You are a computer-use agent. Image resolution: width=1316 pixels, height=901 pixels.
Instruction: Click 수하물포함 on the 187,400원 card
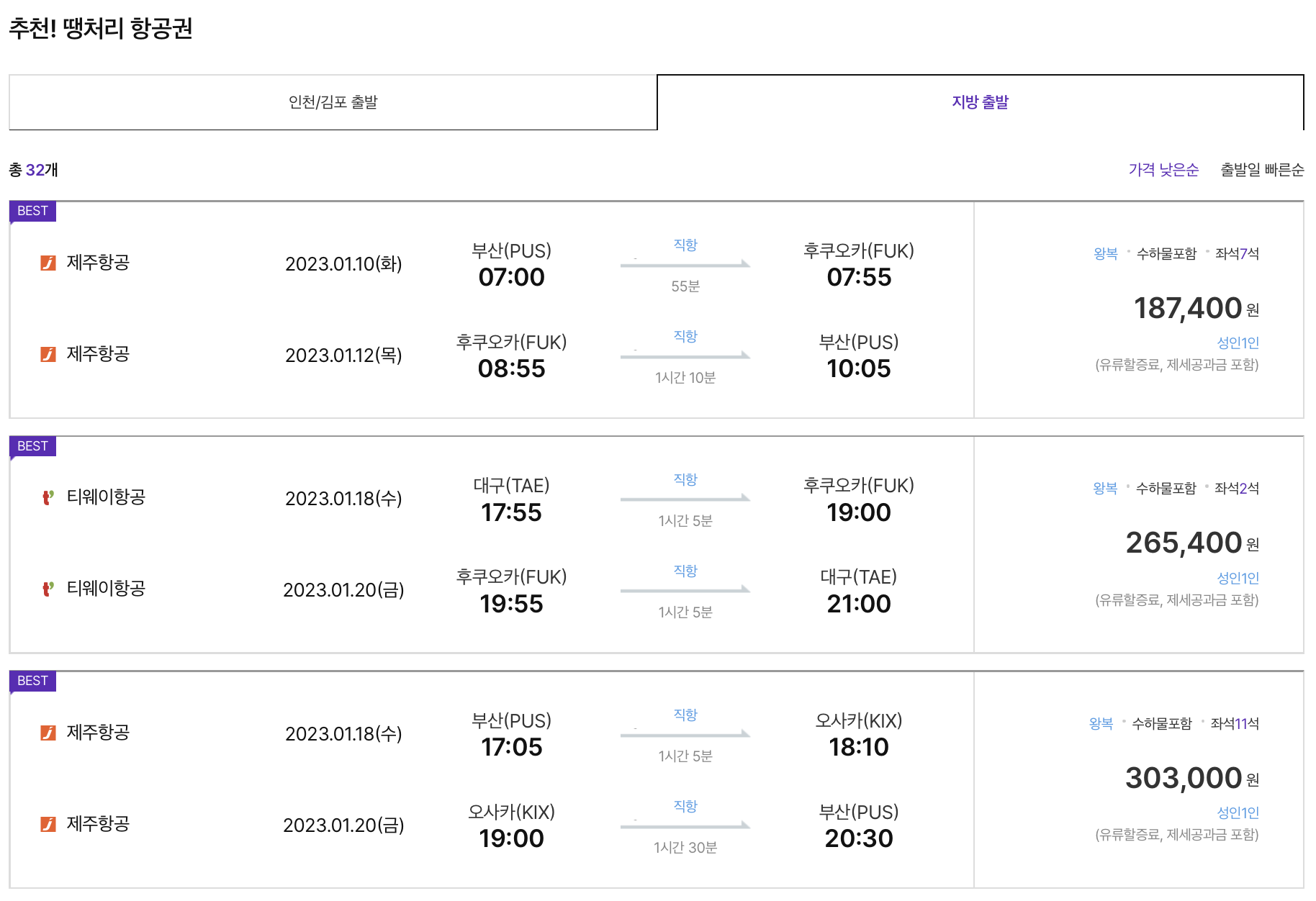click(x=1166, y=253)
